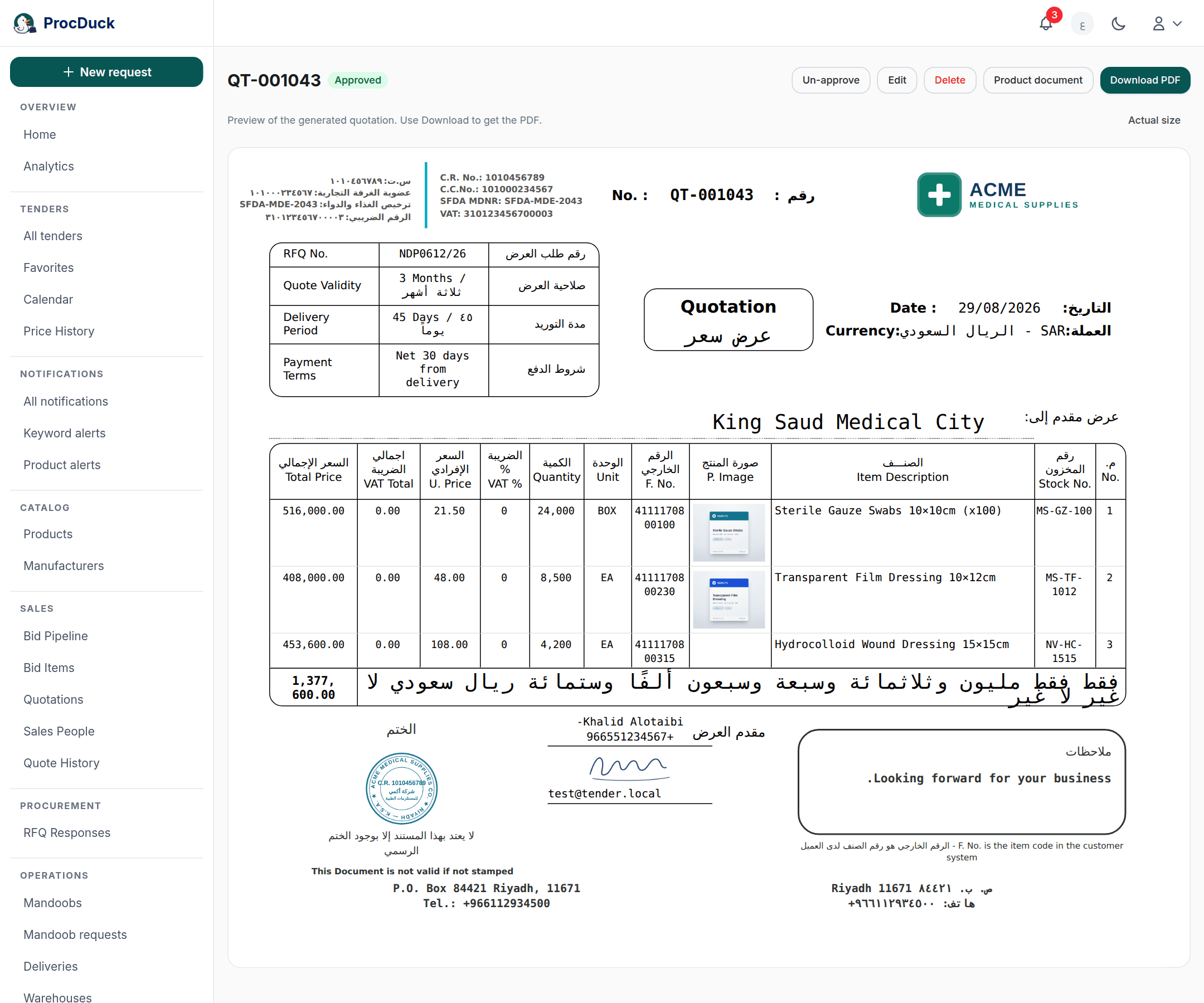Edit quotation QT-001043

click(x=897, y=80)
